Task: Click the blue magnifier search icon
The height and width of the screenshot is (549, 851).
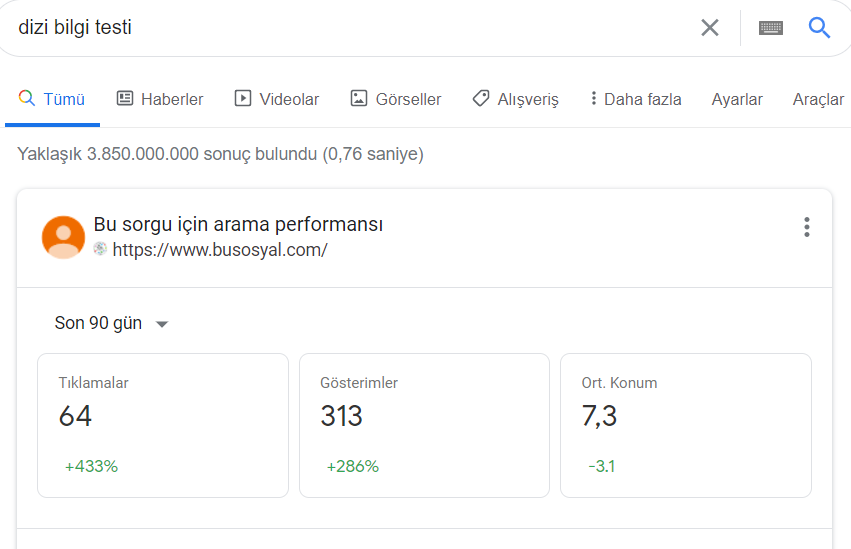Action: tap(819, 27)
